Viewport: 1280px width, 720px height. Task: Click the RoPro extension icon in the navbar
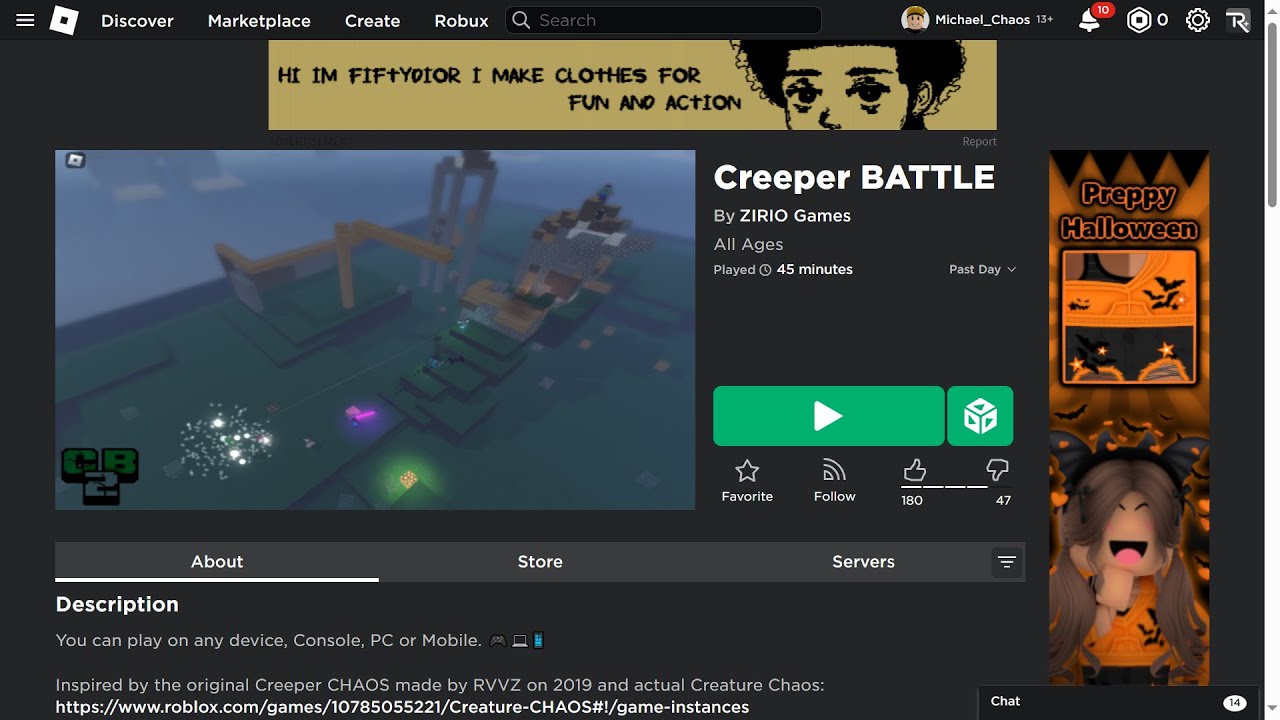pos(1238,20)
